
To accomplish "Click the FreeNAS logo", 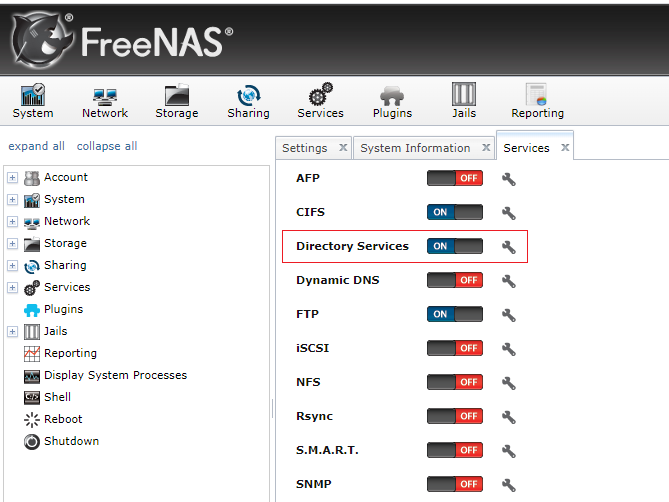I will tap(122, 41).
